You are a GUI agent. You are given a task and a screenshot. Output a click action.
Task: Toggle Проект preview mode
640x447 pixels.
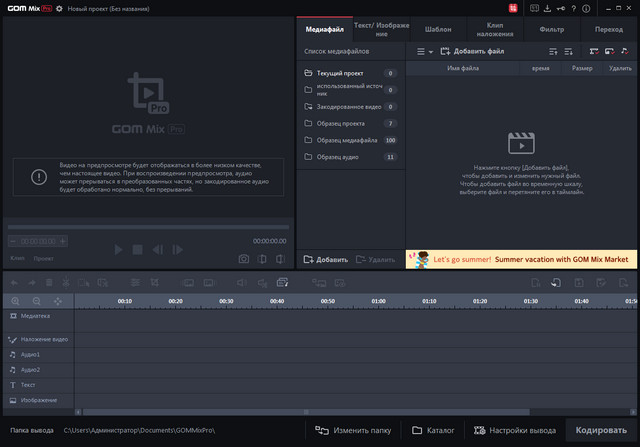point(43,258)
